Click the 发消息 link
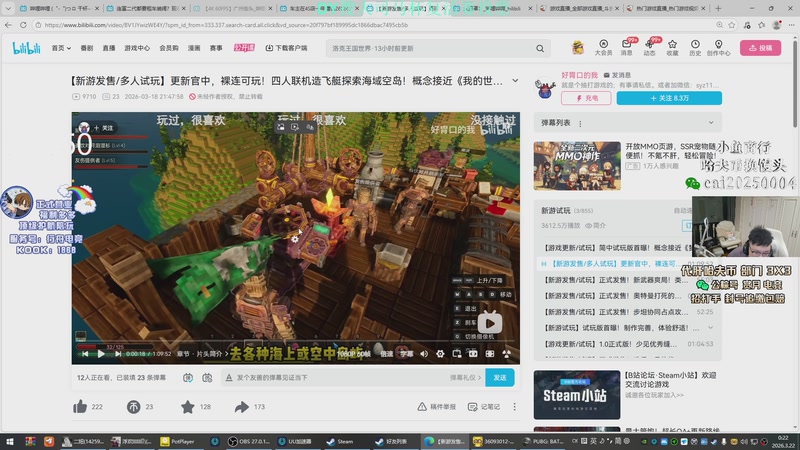800x450 pixels. pyautogui.click(x=617, y=75)
